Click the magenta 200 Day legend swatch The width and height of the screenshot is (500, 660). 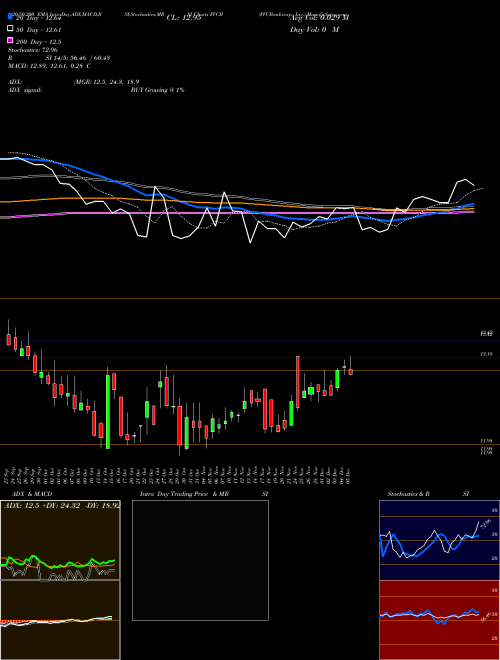[10, 40]
